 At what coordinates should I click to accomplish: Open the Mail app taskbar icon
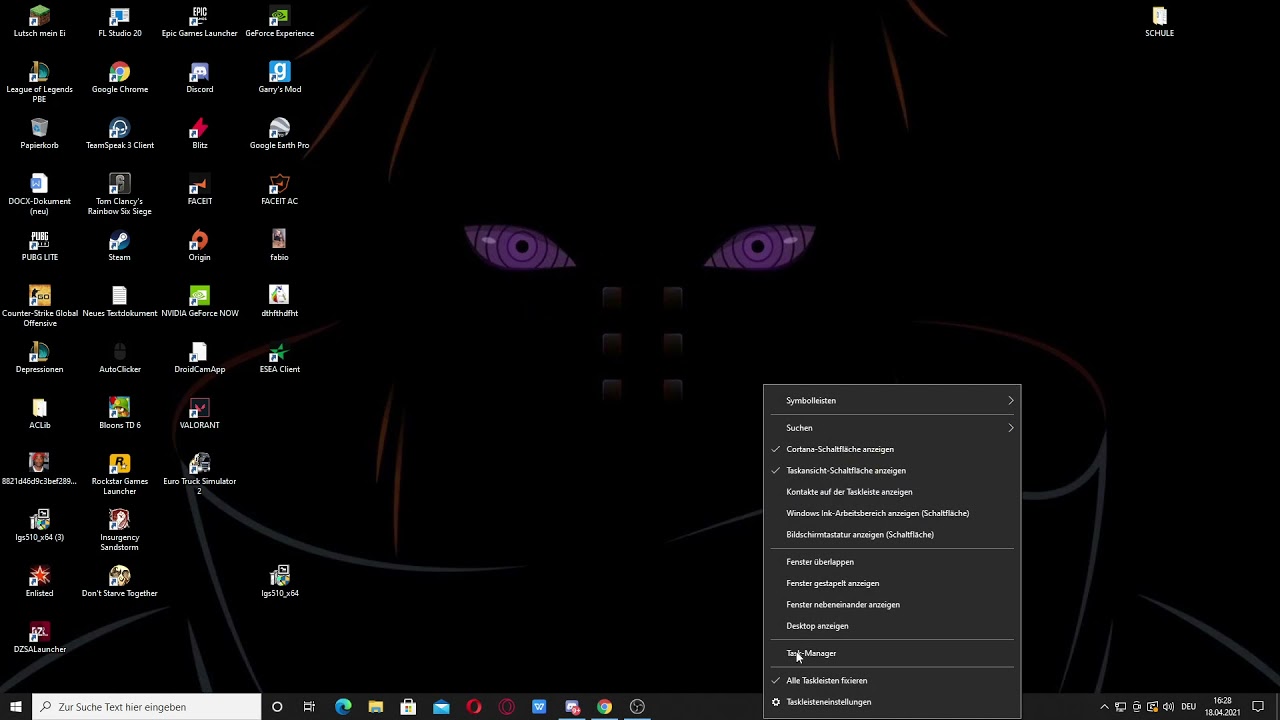441,707
